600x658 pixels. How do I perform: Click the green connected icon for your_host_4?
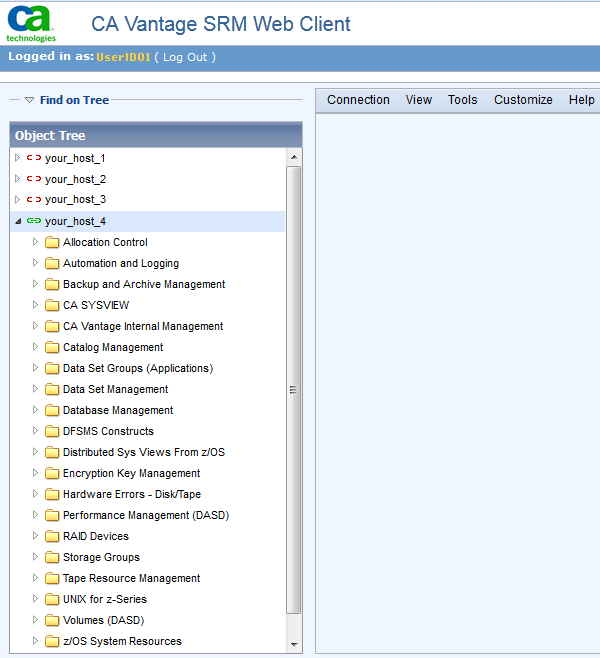(x=34, y=221)
